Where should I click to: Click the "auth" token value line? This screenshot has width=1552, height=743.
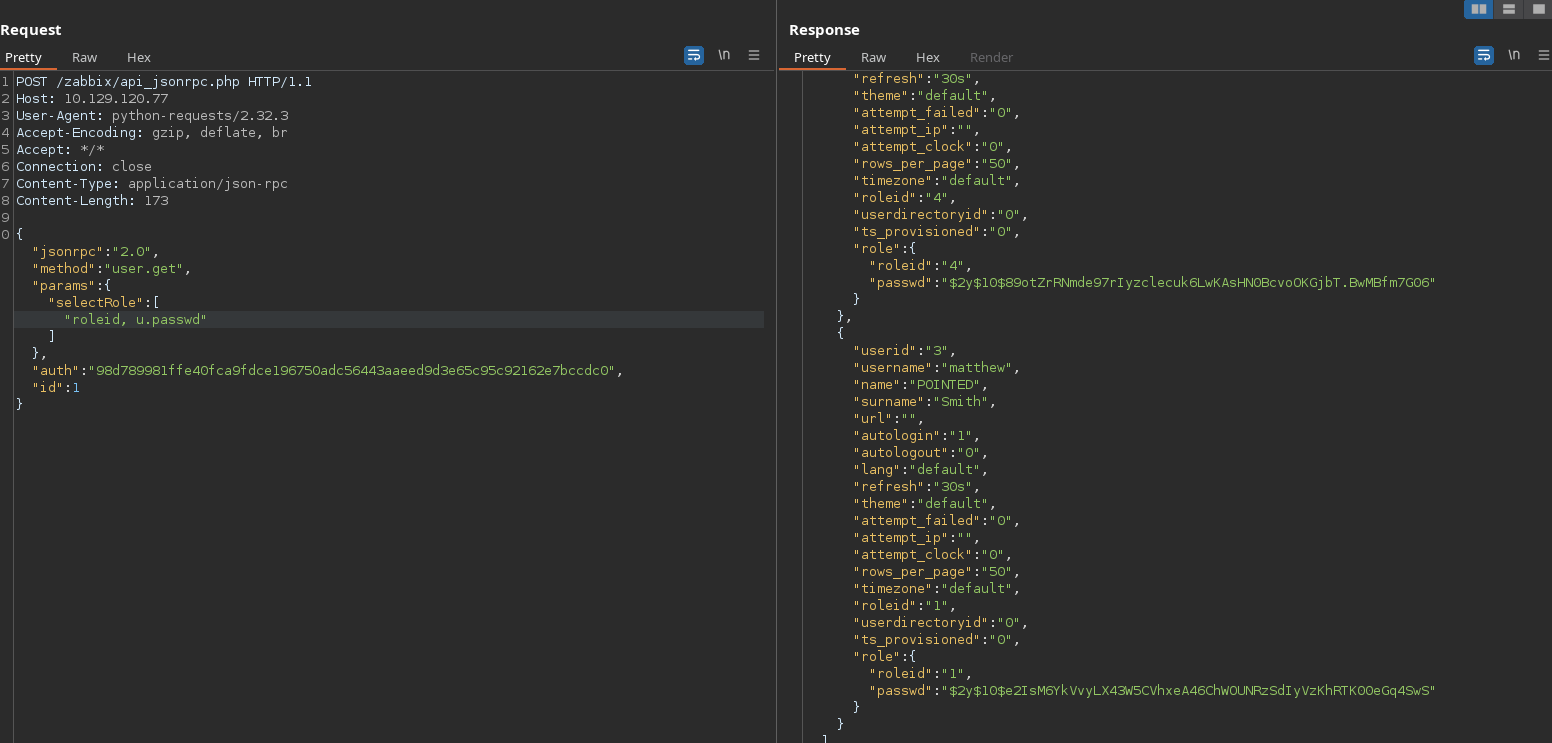pyautogui.click(x=327, y=370)
